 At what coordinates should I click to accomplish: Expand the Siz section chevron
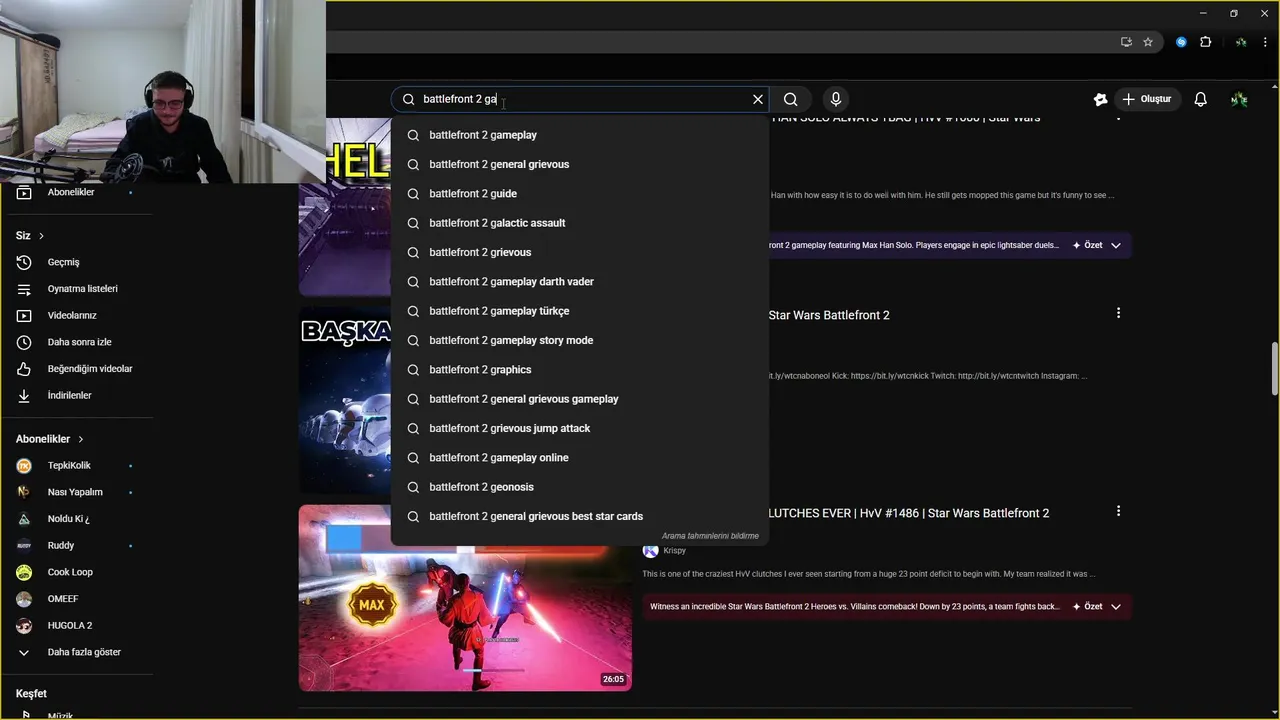pyautogui.click(x=41, y=236)
